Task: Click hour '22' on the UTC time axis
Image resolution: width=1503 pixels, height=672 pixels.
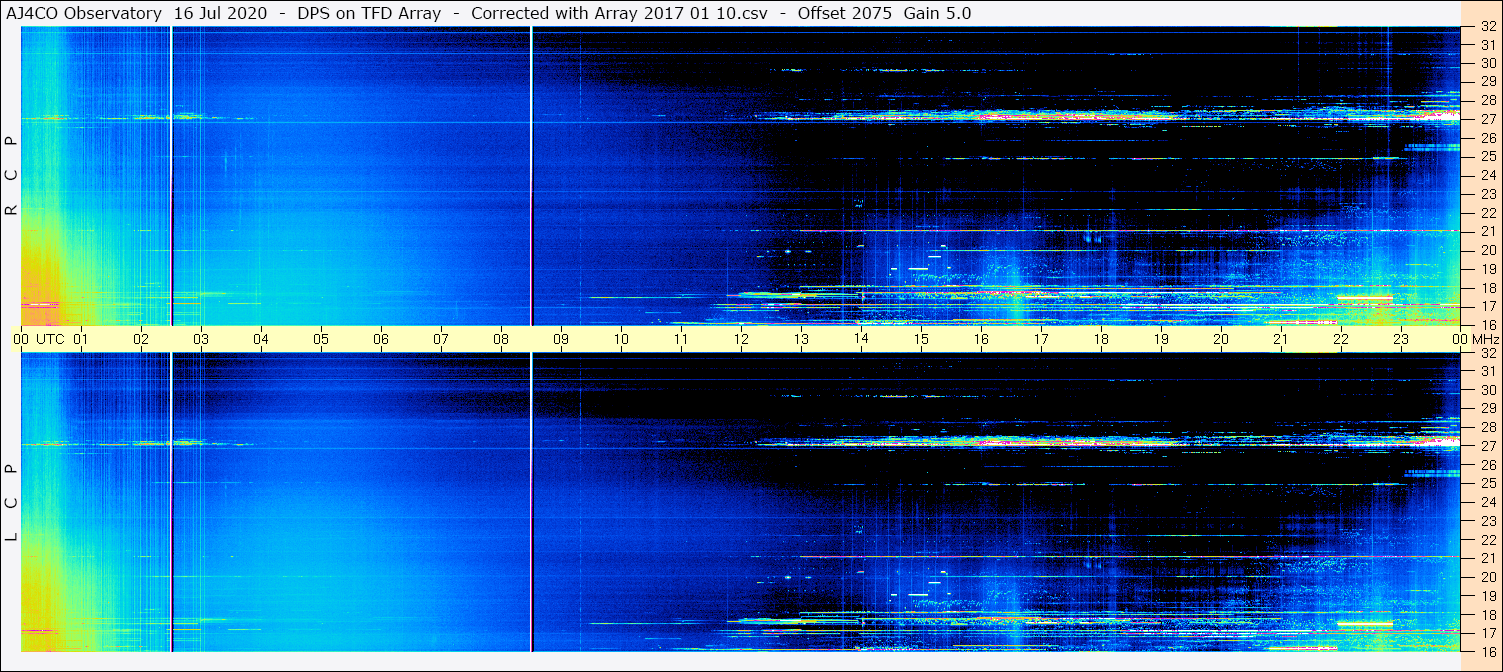Action: point(1341,339)
